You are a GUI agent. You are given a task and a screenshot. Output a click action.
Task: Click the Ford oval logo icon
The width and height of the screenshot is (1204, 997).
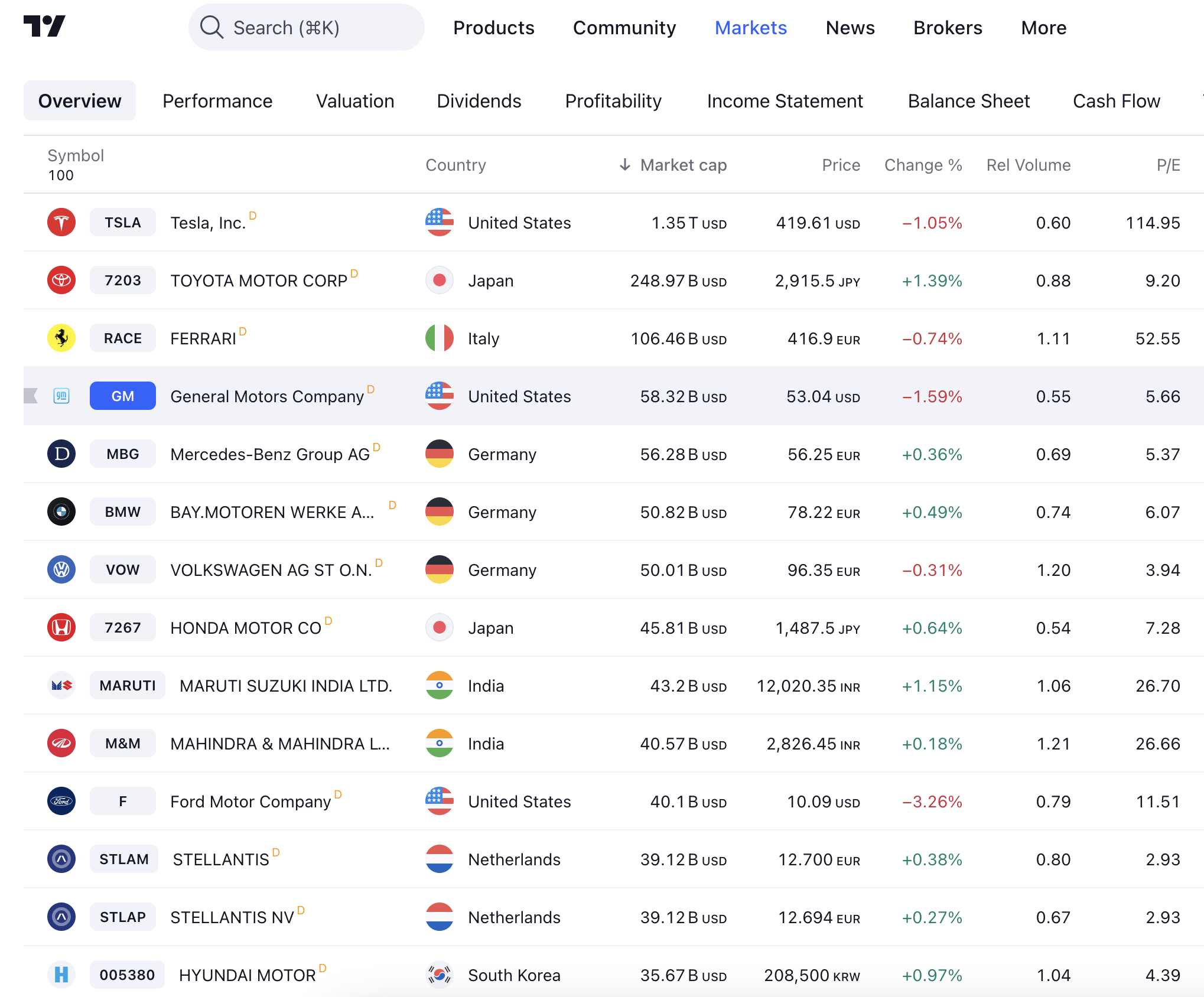(x=61, y=801)
